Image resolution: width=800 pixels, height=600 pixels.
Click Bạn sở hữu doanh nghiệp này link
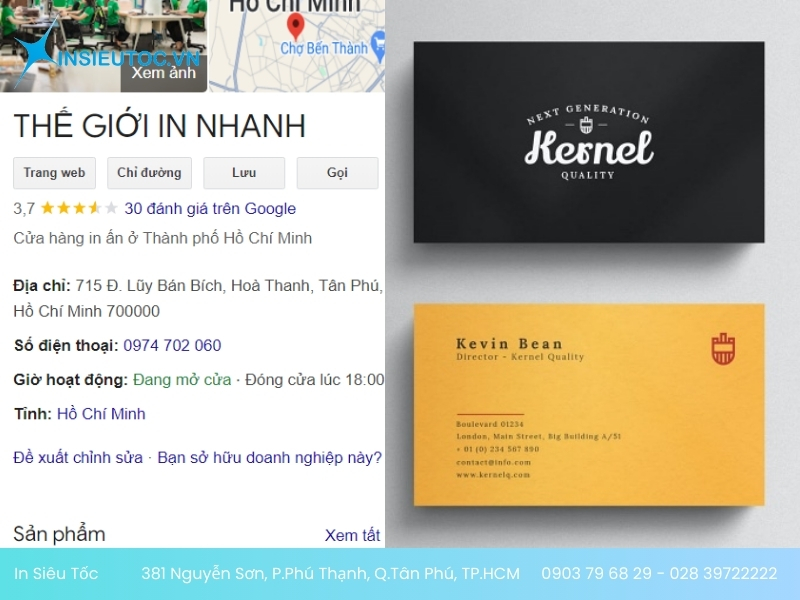pos(269,458)
